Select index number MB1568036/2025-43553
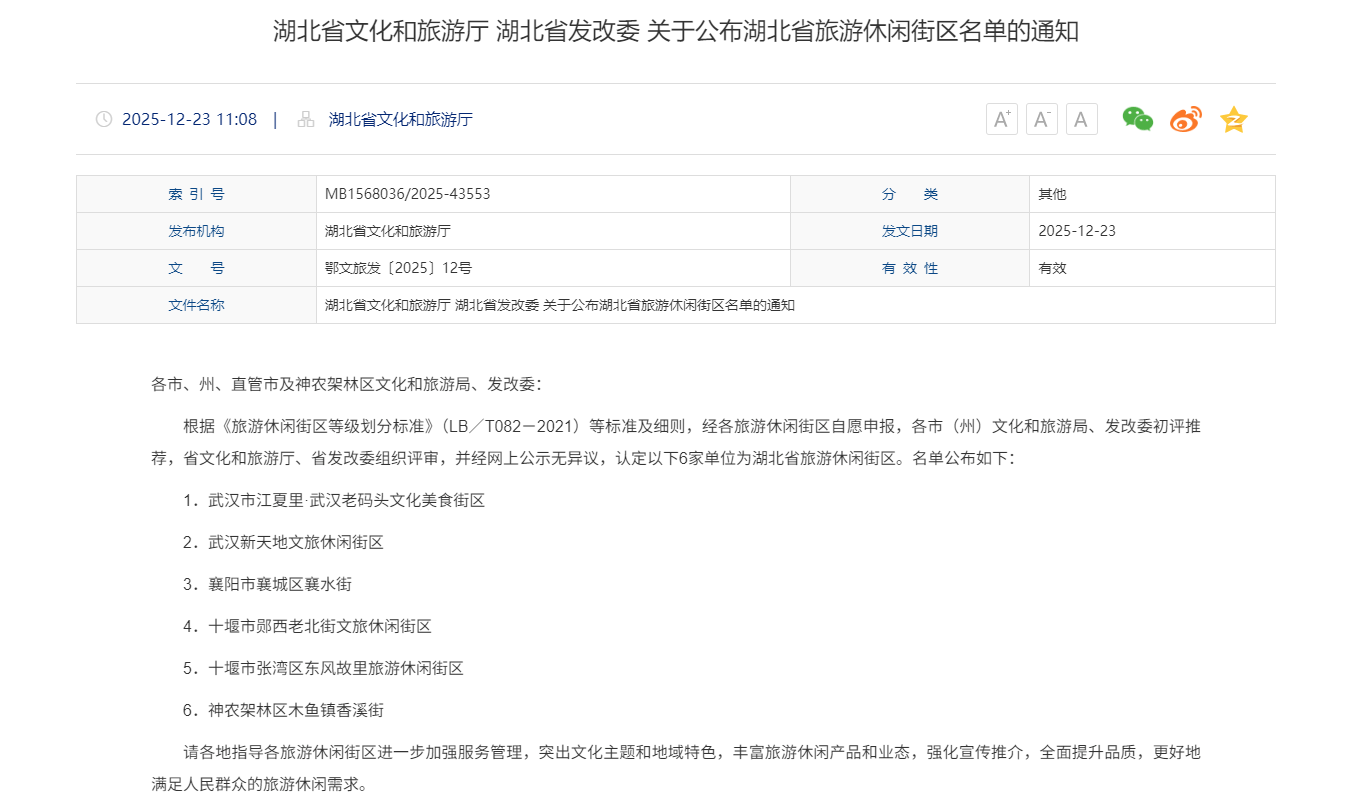Viewport: 1350px width, 809px height. coord(407,194)
